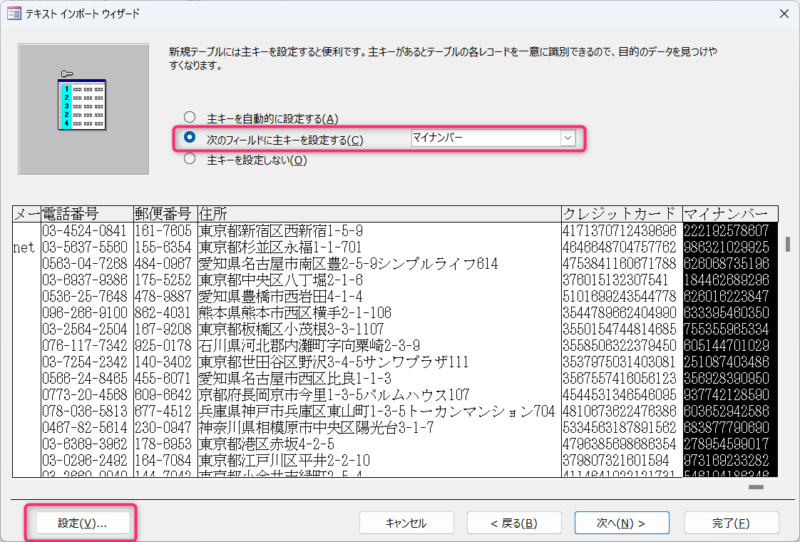Viewport: 800px width, 542px height.
Task: Select the マイナンバー column header
Action: tap(731, 214)
